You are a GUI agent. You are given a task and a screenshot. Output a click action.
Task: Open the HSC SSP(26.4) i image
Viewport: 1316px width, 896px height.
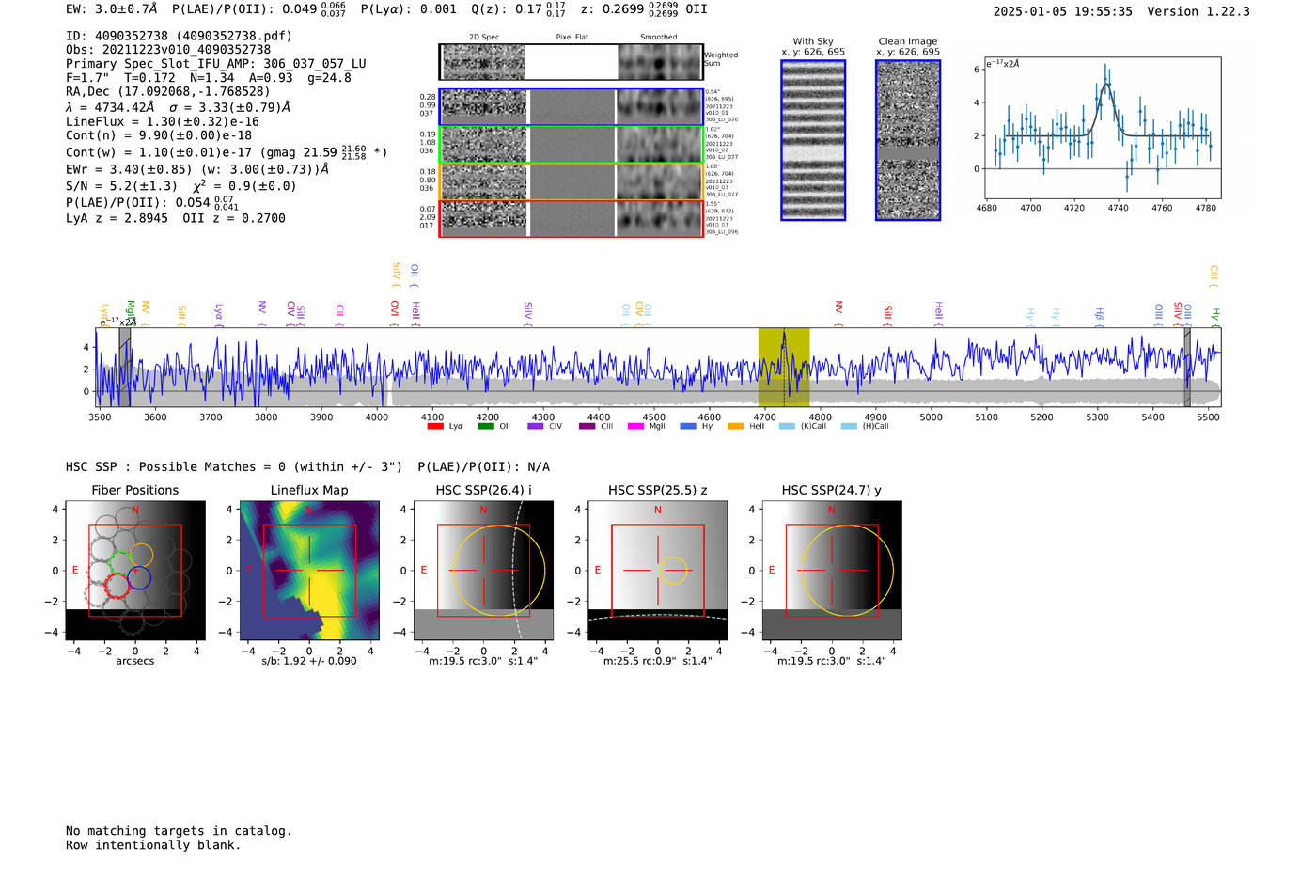coord(483,571)
